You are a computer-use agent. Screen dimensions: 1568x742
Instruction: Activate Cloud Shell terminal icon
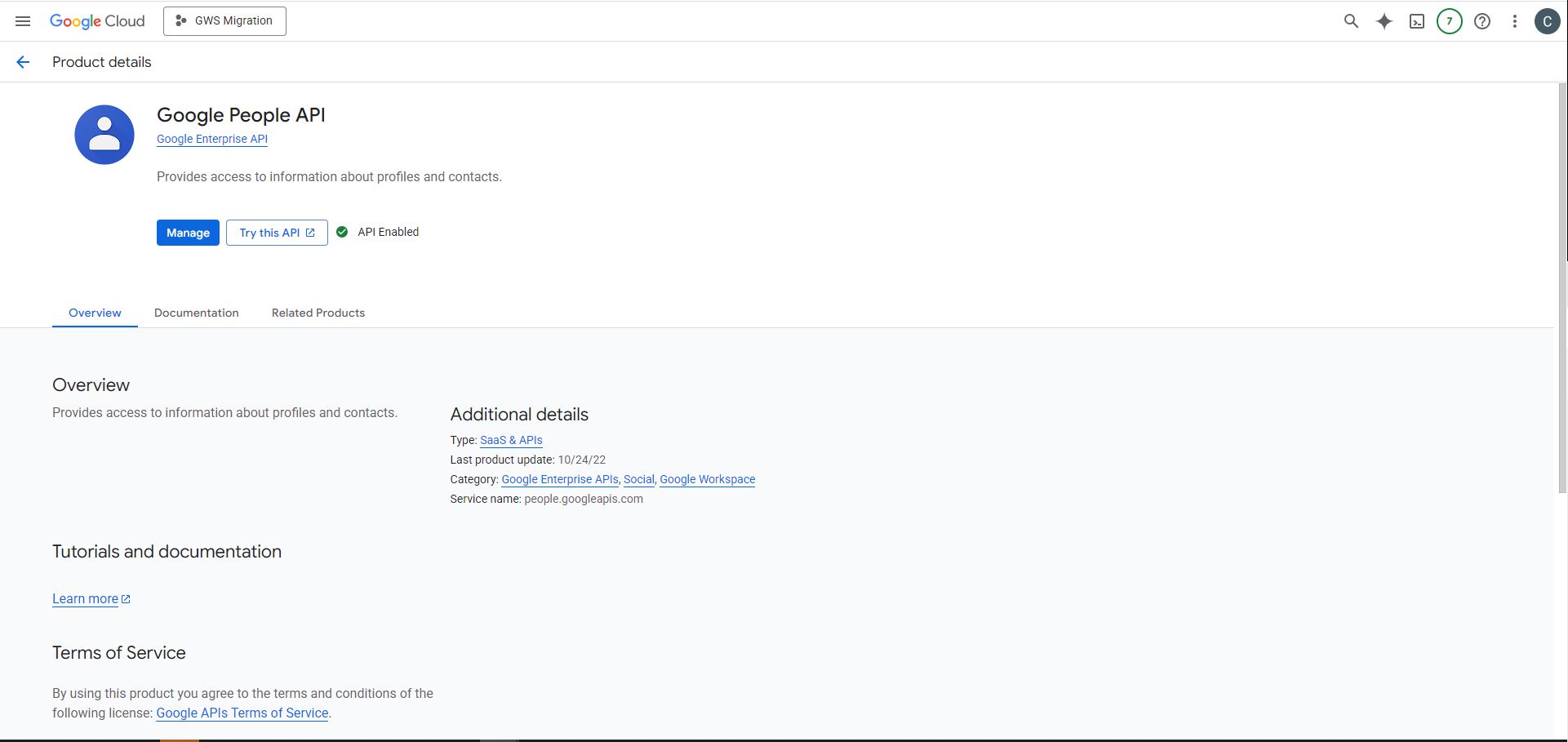coord(1417,21)
